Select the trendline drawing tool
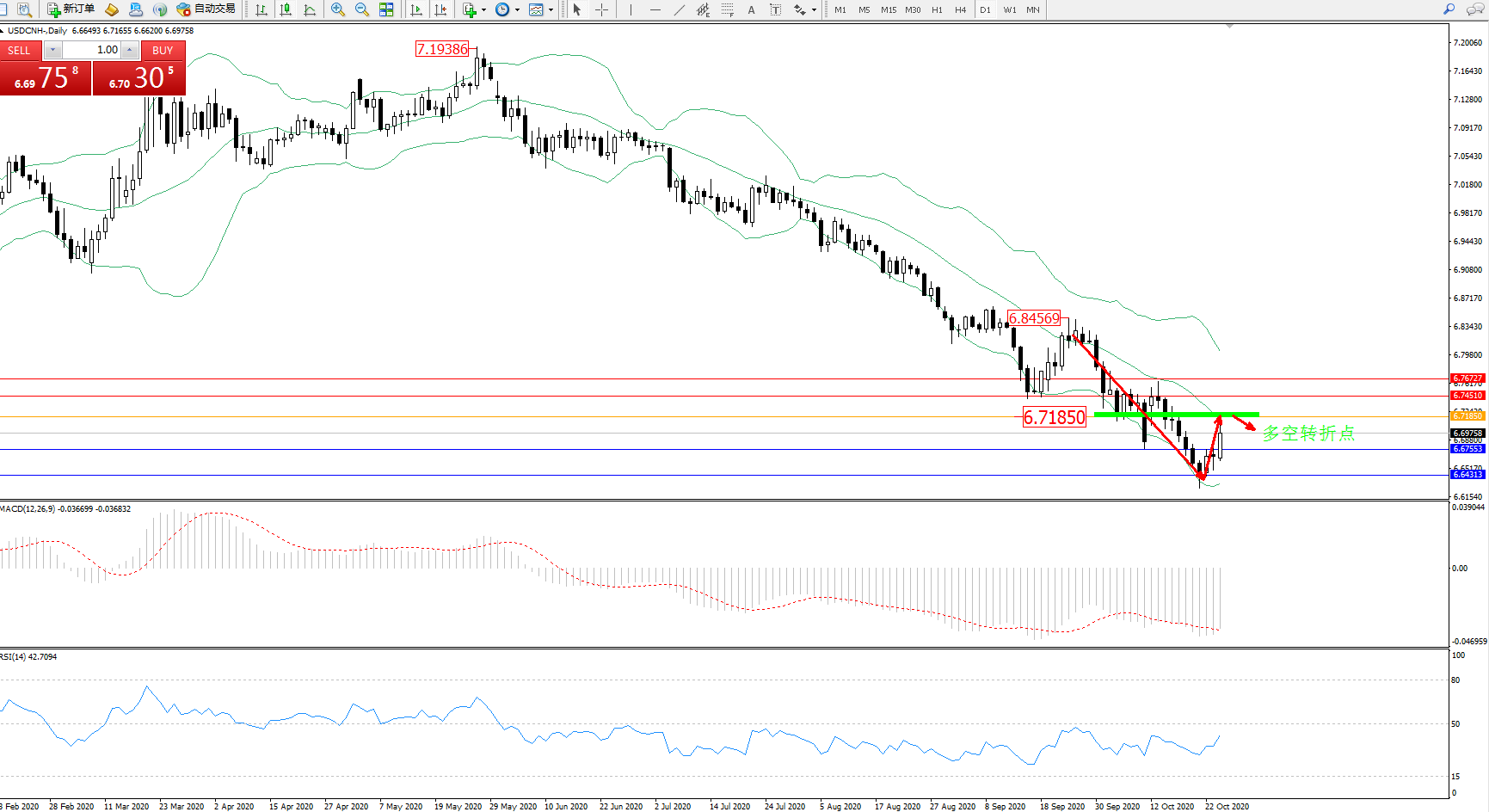The width and height of the screenshot is (1489, 812). click(x=680, y=9)
